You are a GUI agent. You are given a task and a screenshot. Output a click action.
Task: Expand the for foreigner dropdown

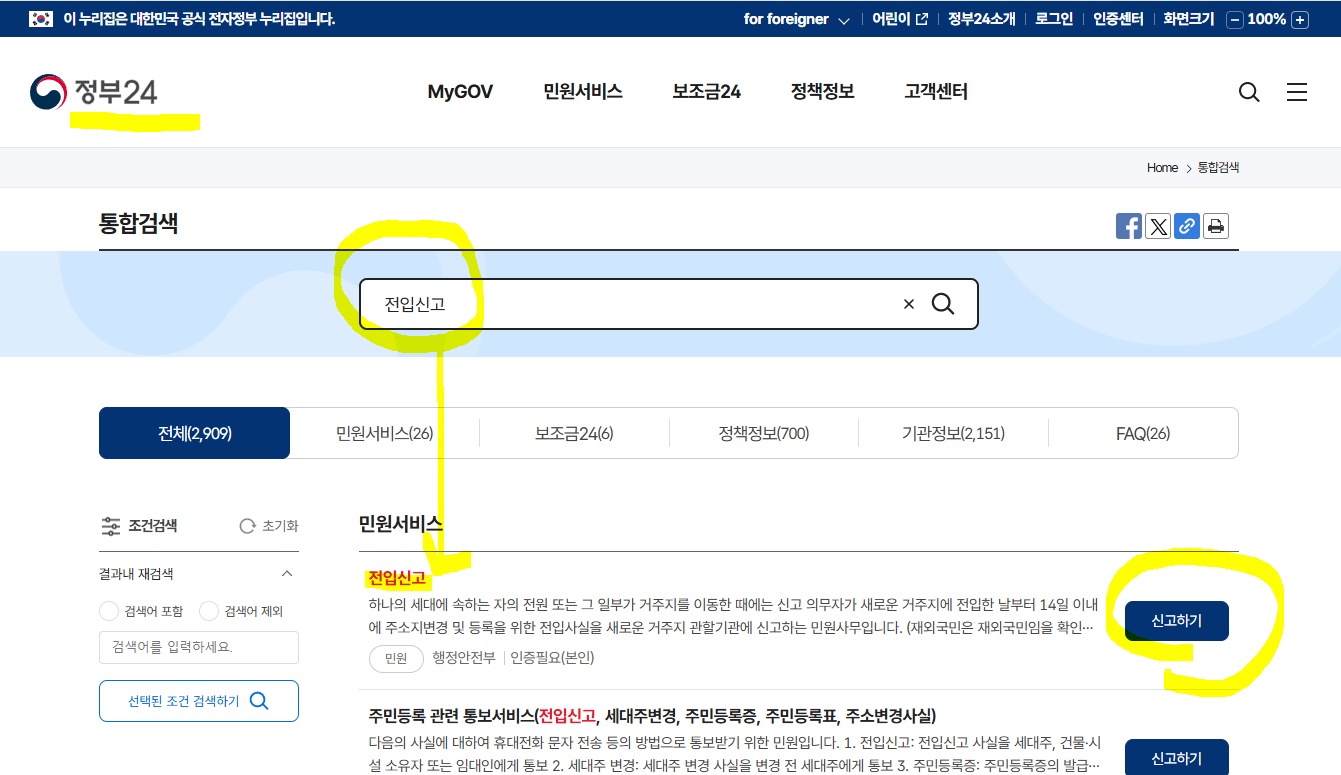click(x=796, y=19)
